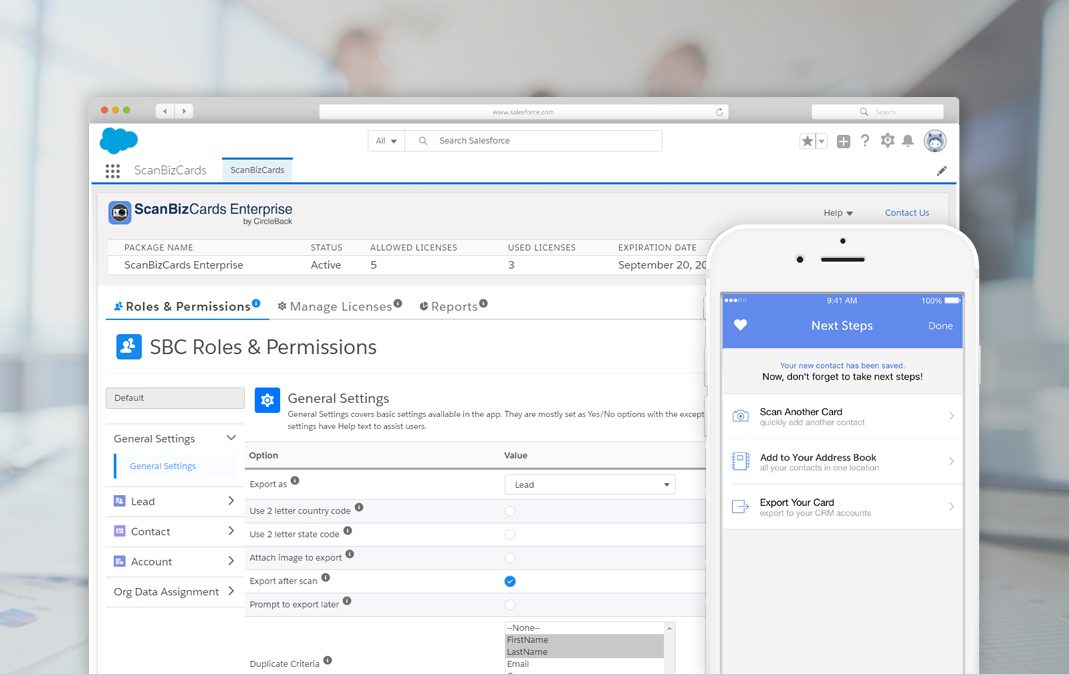Click the info icon next to Export as
Screen dimensions: 1069x675
pyautogui.click(x=295, y=480)
